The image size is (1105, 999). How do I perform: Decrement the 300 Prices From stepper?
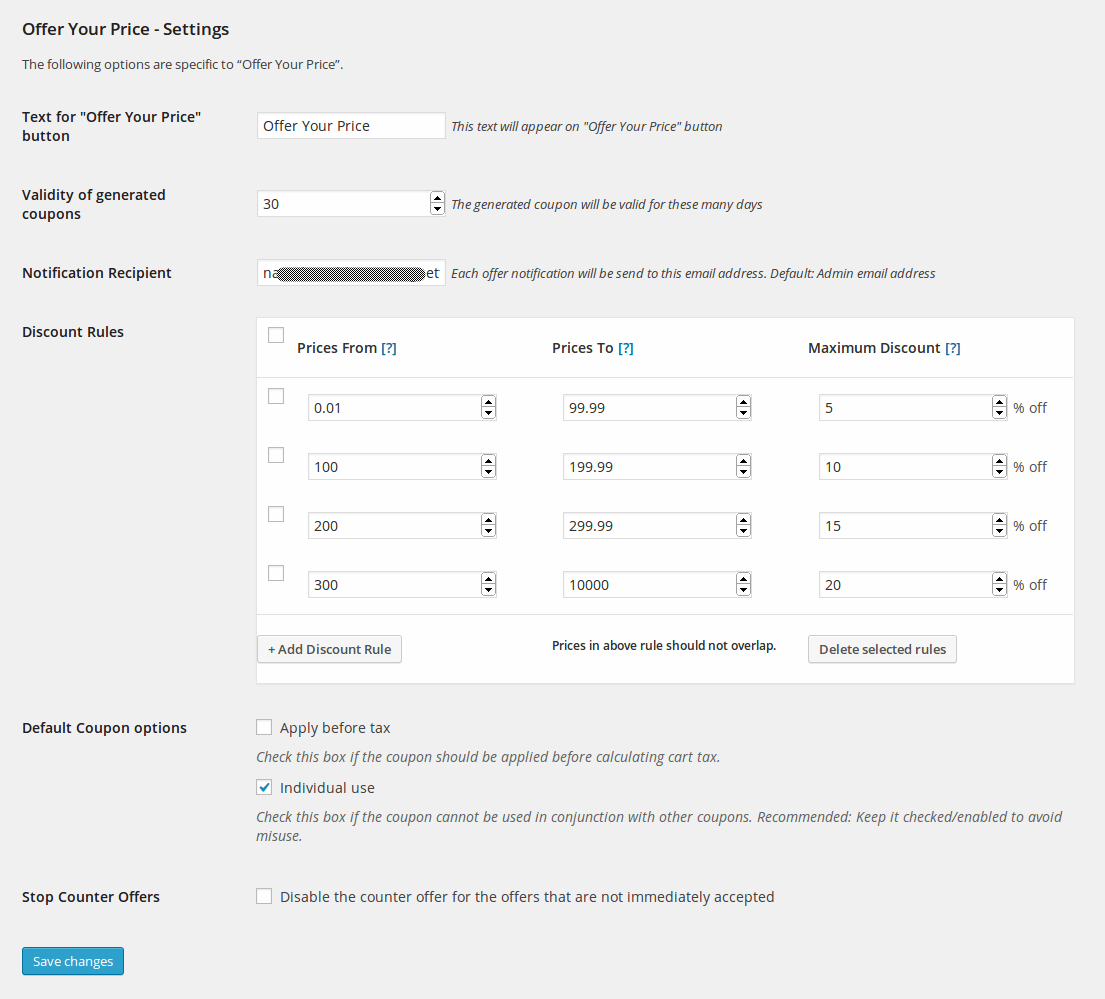point(488,591)
